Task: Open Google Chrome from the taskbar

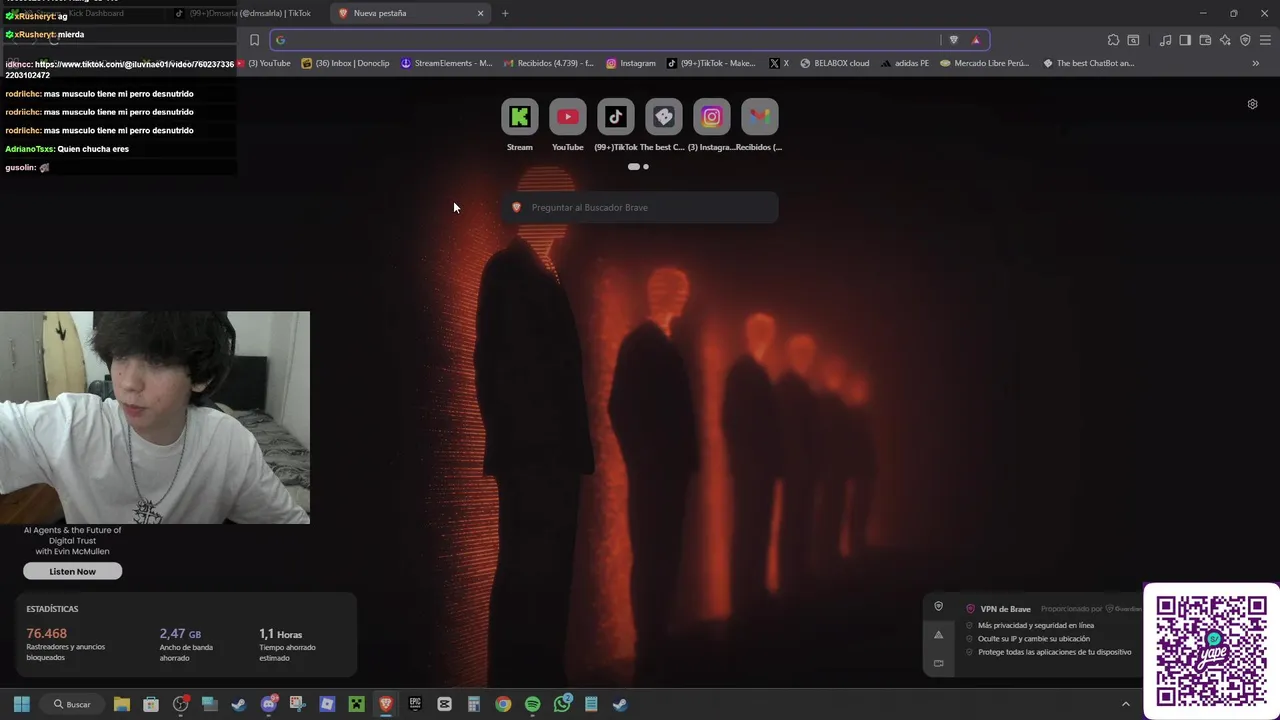Action: [503, 704]
